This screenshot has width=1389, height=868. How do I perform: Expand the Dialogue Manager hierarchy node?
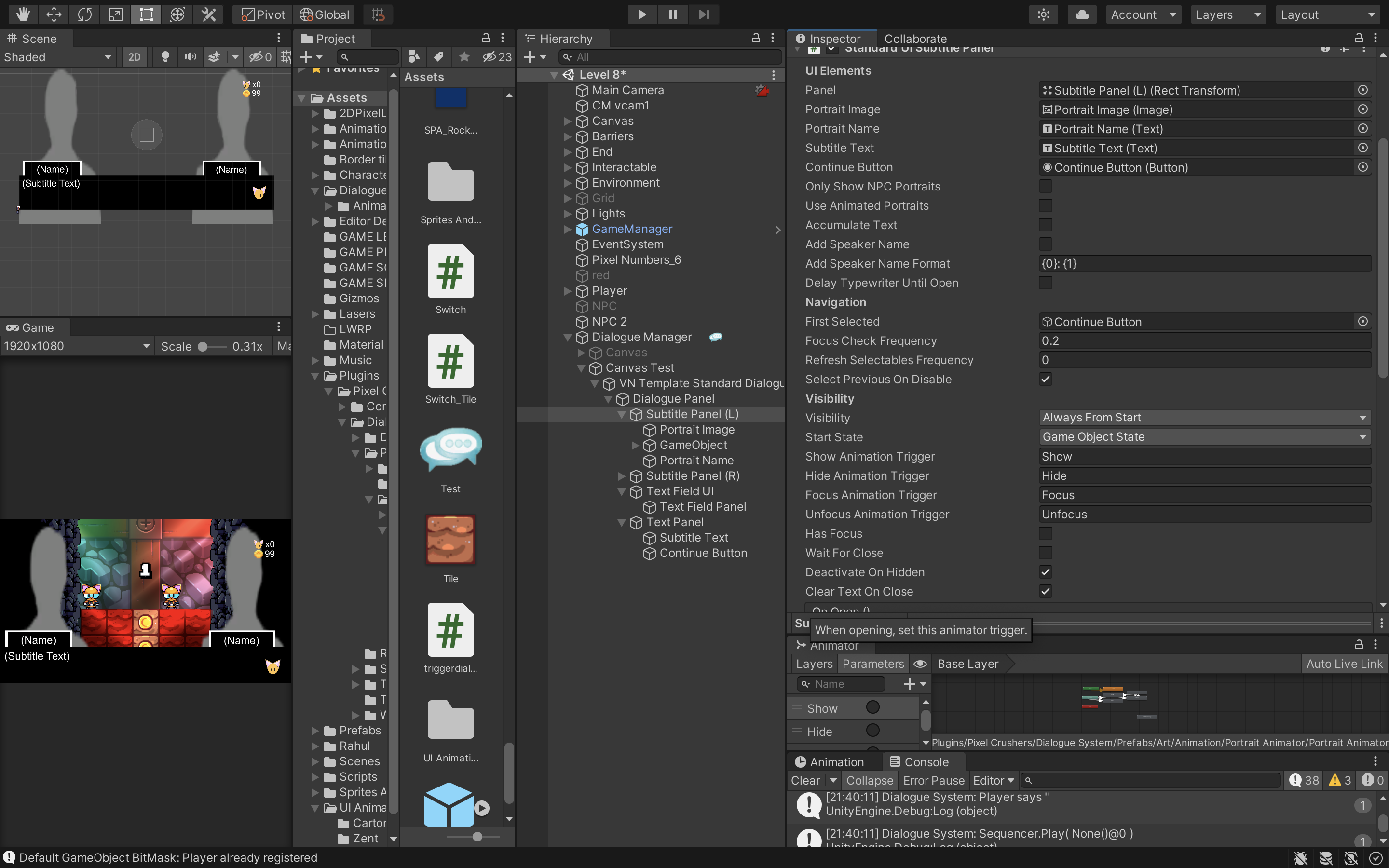pyautogui.click(x=567, y=336)
